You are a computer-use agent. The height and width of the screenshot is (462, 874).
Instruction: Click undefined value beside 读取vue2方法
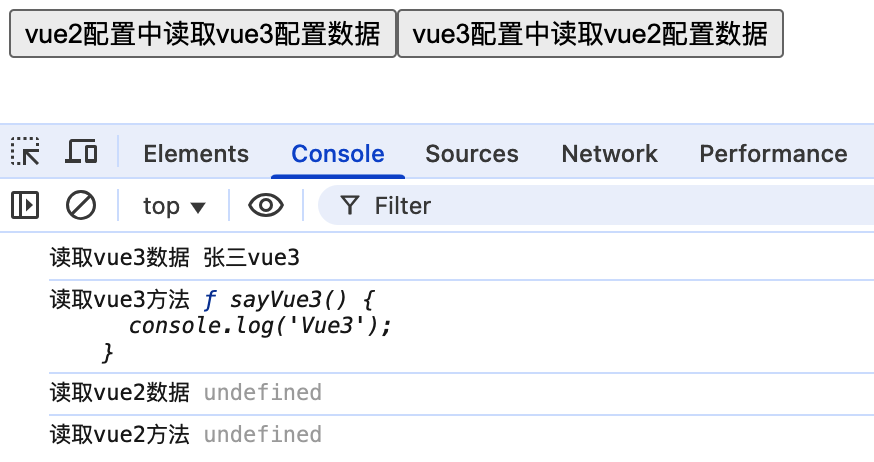pyautogui.click(x=263, y=435)
